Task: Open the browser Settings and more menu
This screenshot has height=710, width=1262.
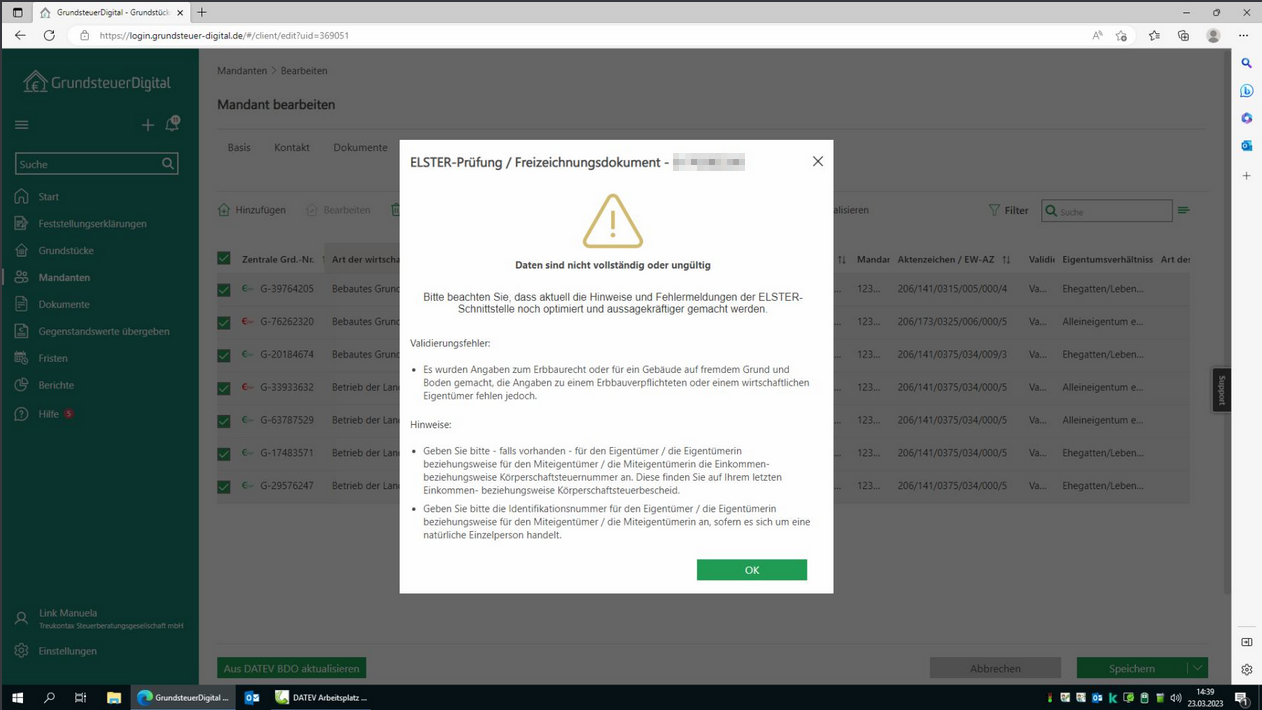Action: click(1244, 35)
